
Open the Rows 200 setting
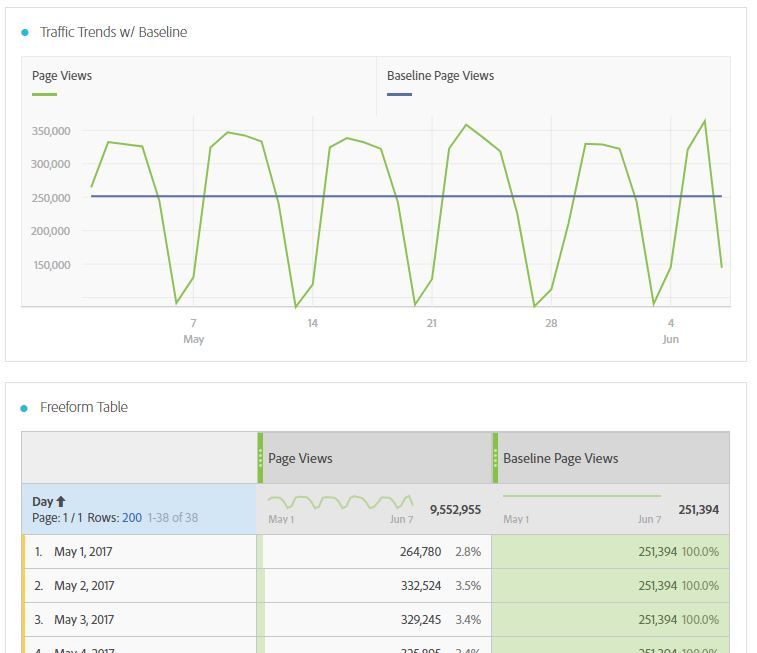[131, 518]
